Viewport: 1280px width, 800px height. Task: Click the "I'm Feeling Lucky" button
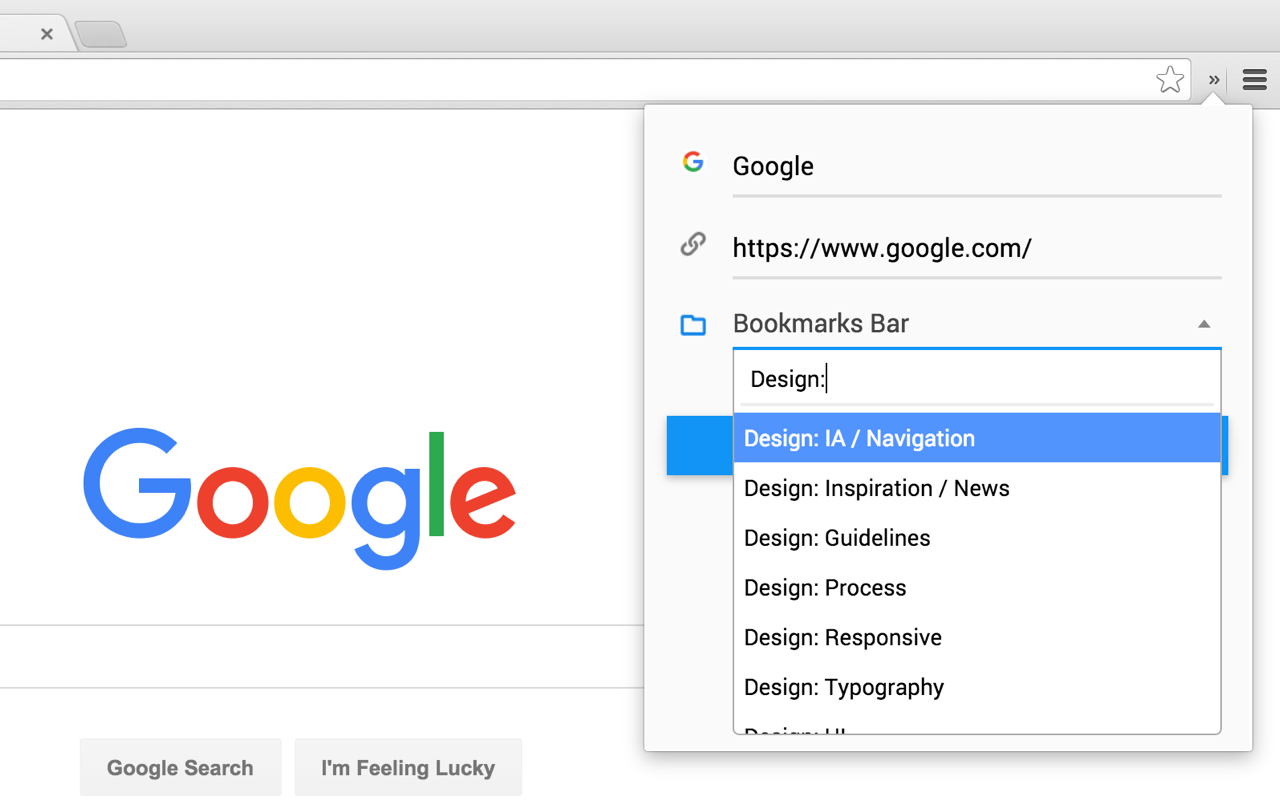click(x=408, y=767)
